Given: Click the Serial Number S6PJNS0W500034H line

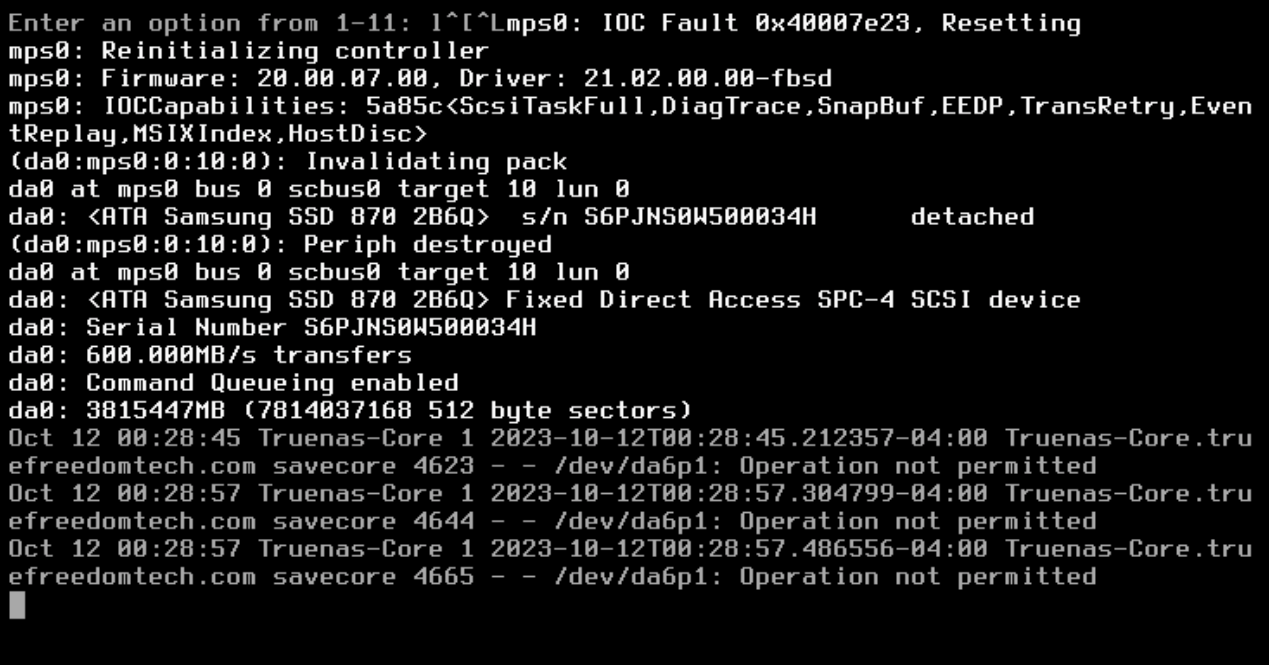Looking at the screenshot, I should pos(272,327).
